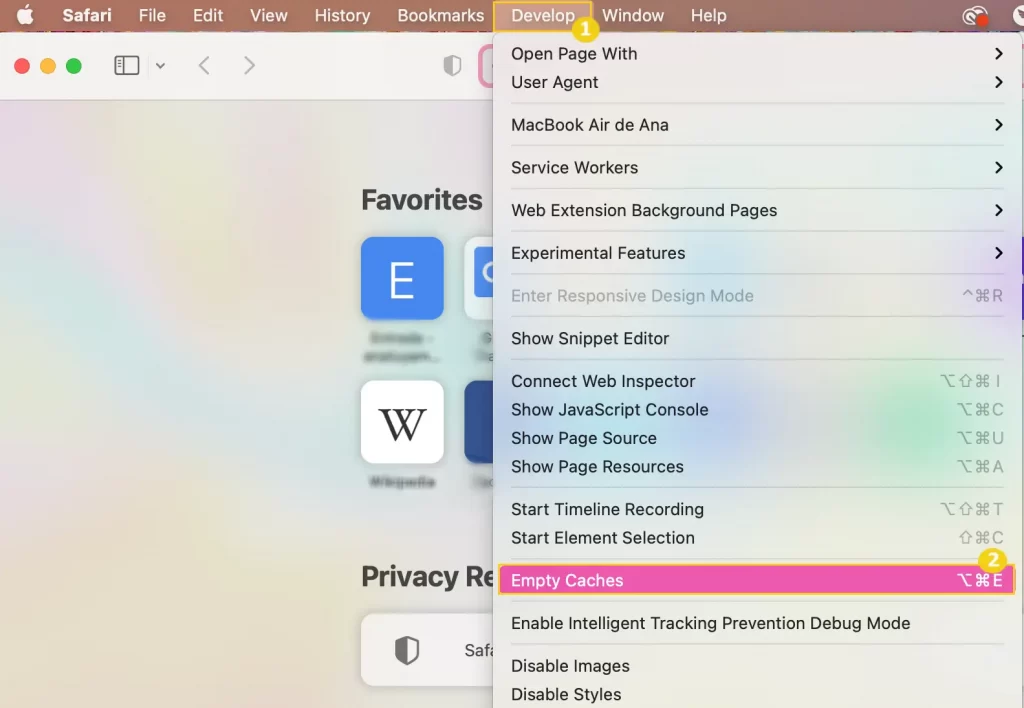The height and width of the screenshot is (708, 1024).
Task: Click the Privacy Report shield card icon
Action: pyautogui.click(x=406, y=650)
